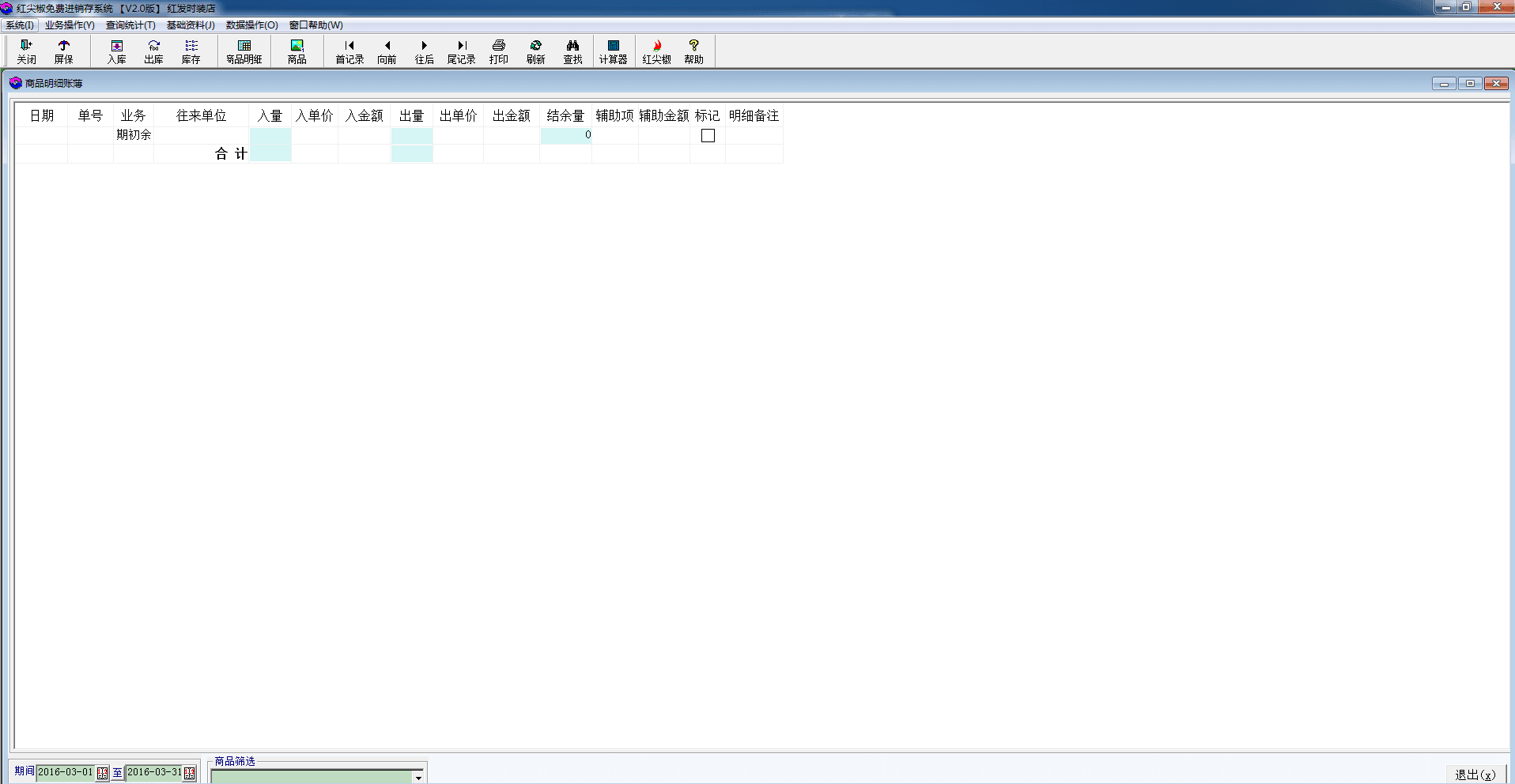Click the 入库 (stock in) toolbar icon

(116, 51)
